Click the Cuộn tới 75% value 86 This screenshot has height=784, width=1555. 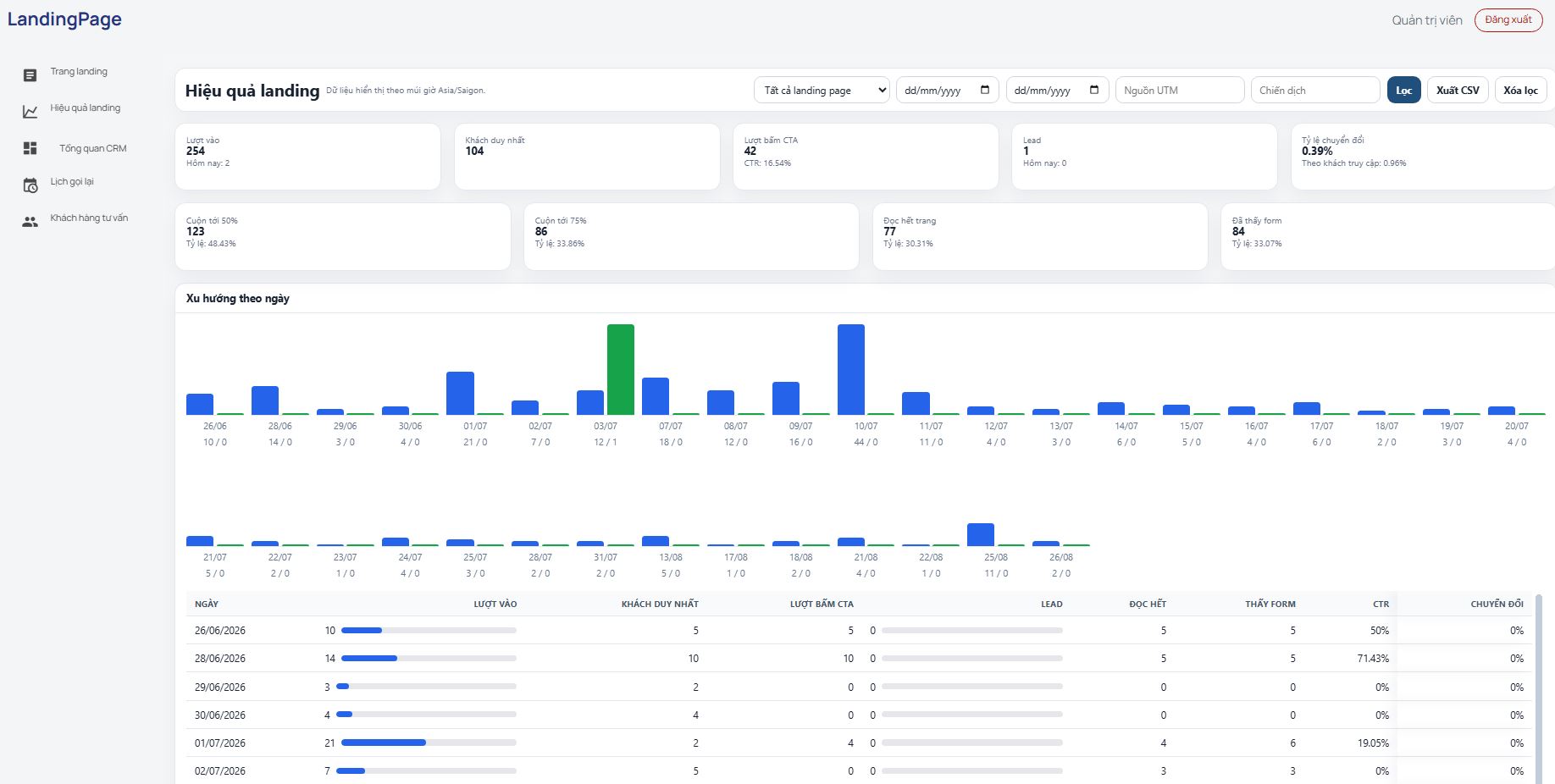point(541,231)
